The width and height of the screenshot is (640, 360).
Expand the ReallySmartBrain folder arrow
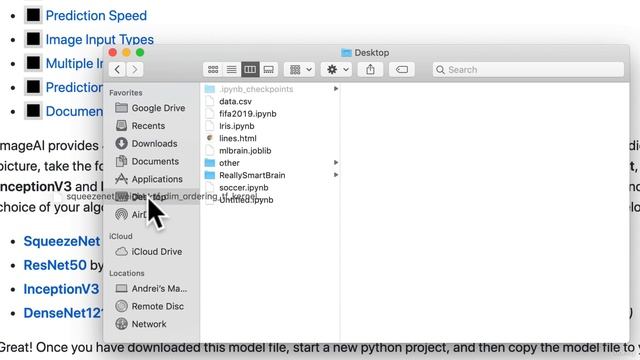tap(336, 175)
